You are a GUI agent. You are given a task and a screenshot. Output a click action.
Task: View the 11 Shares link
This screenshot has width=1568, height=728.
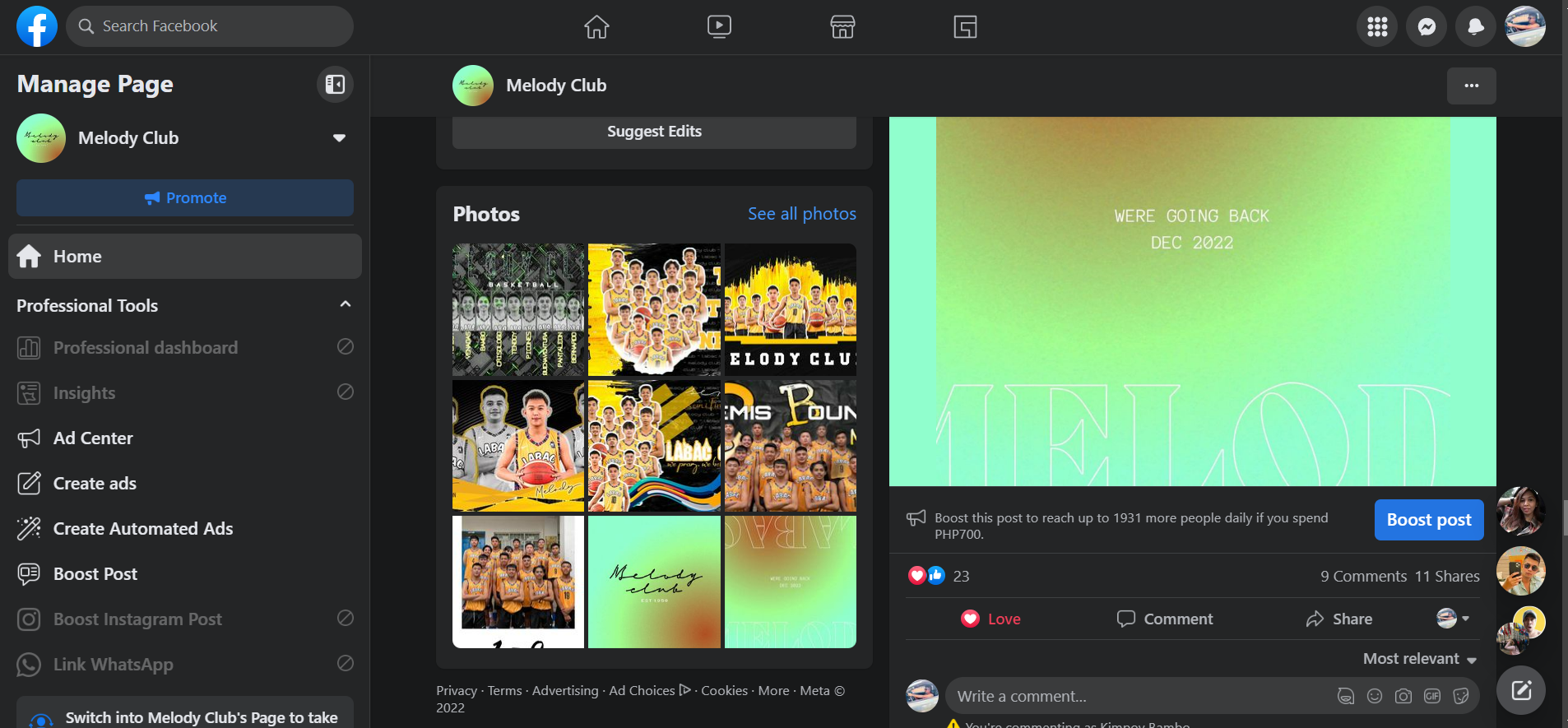tap(1447, 576)
